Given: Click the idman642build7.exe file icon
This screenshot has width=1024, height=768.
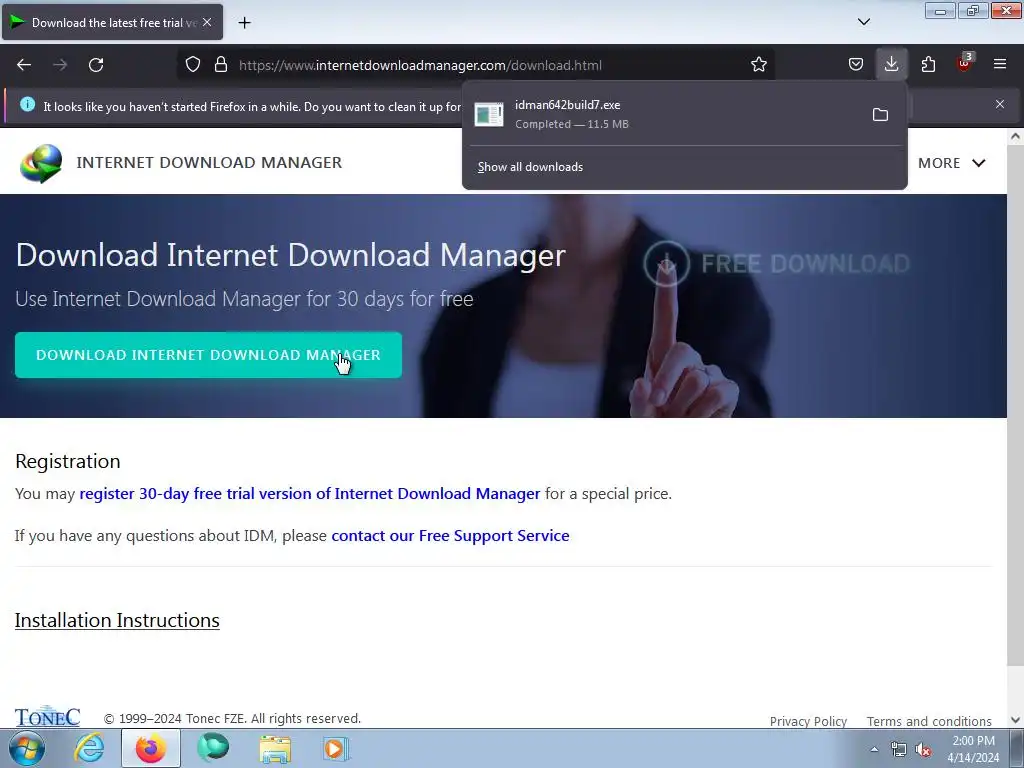Looking at the screenshot, I should tap(488, 114).
